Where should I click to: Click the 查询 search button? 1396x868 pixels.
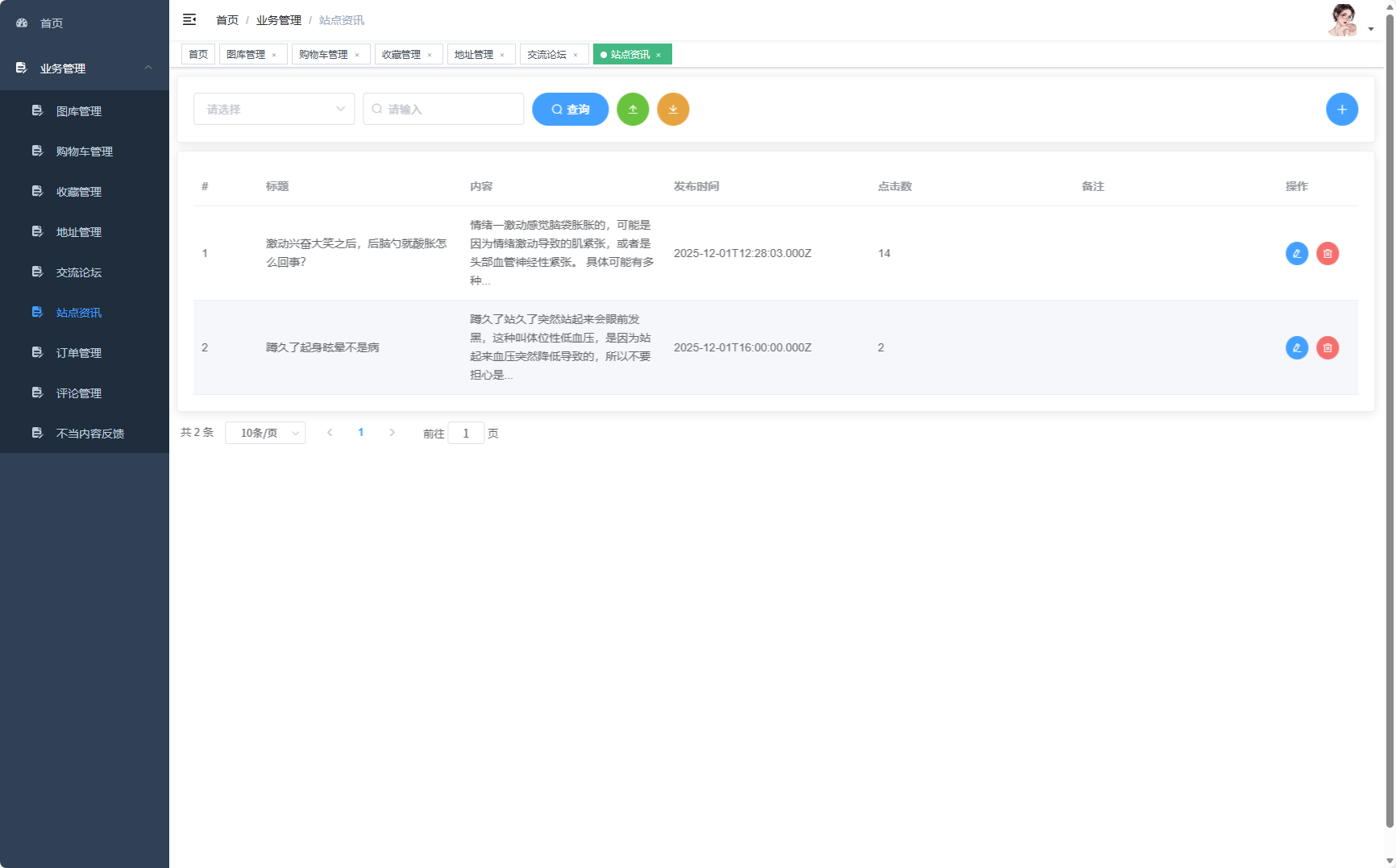(x=570, y=109)
